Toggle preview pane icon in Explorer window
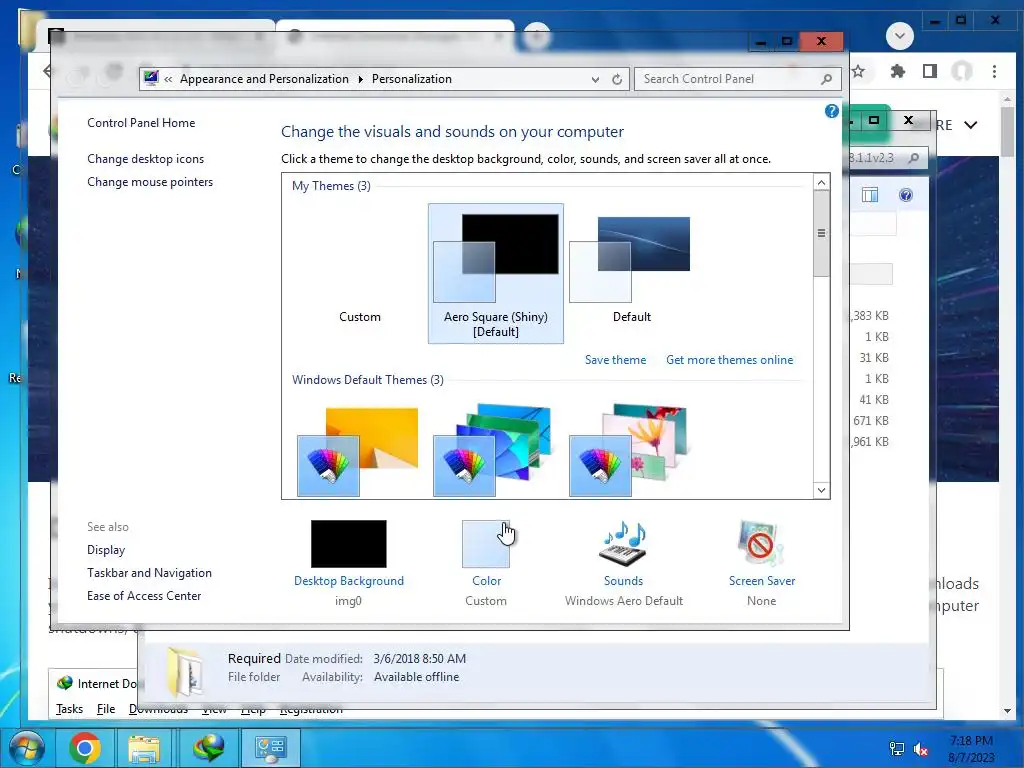The height and width of the screenshot is (768, 1024). pos(870,195)
